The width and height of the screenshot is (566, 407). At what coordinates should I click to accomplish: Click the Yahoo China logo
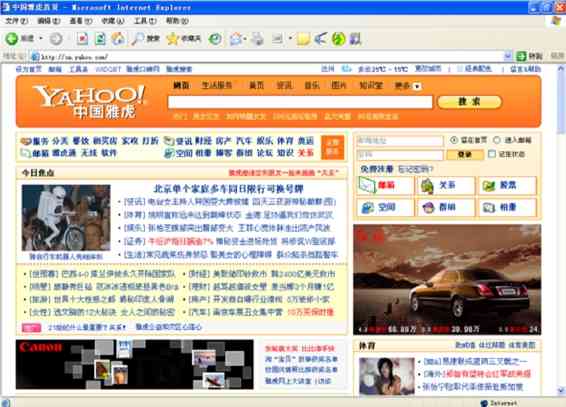(89, 101)
